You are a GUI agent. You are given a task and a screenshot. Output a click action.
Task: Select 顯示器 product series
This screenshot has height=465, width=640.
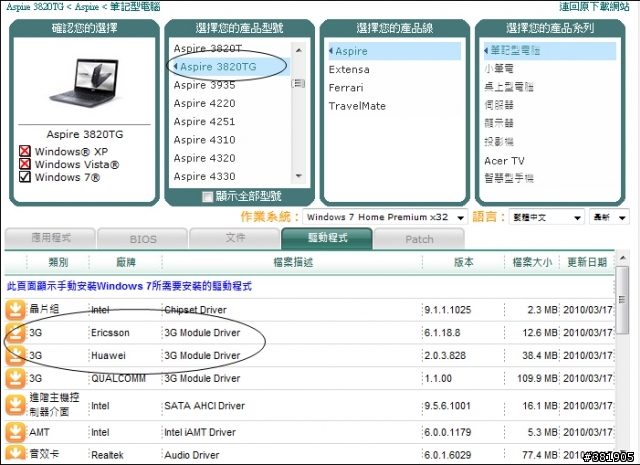pos(499,123)
